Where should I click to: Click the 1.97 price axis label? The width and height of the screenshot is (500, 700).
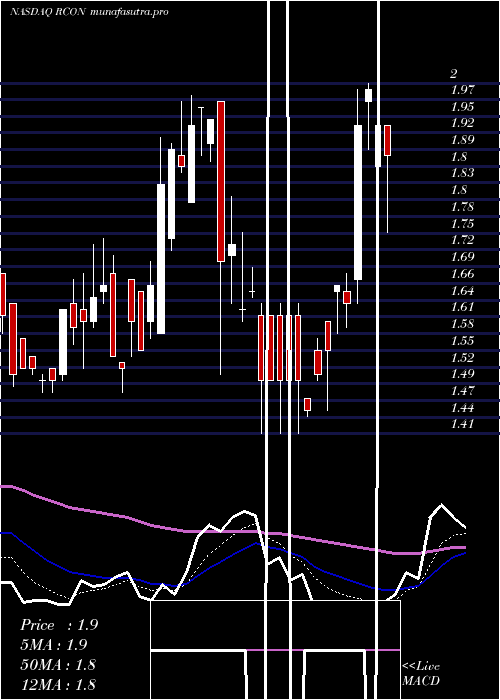pyautogui.click(x=462, y=90)
